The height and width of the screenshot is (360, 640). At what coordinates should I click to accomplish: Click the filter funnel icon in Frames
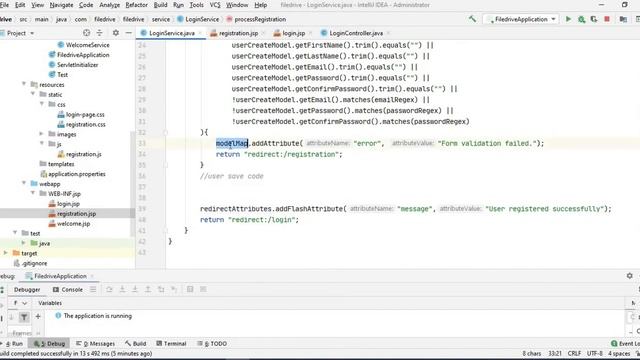click(x=24, y=317)
